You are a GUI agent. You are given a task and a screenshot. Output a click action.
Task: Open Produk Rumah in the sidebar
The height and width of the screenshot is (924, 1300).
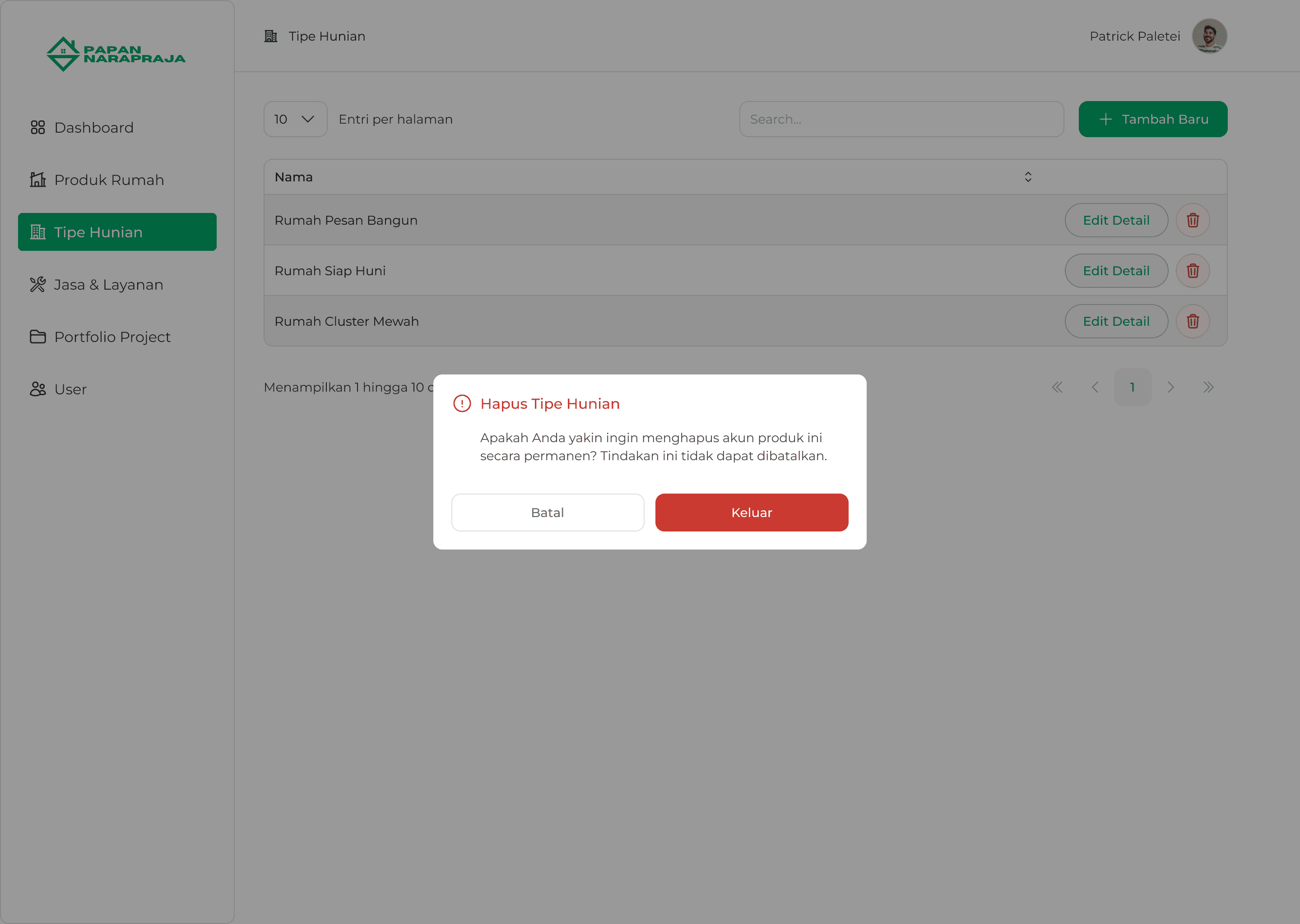click(x=109, y=180)
